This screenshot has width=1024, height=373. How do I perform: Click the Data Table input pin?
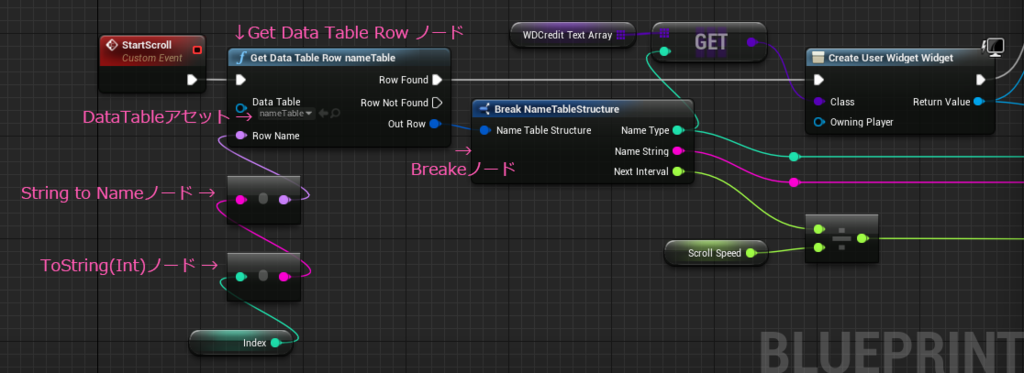241,107
